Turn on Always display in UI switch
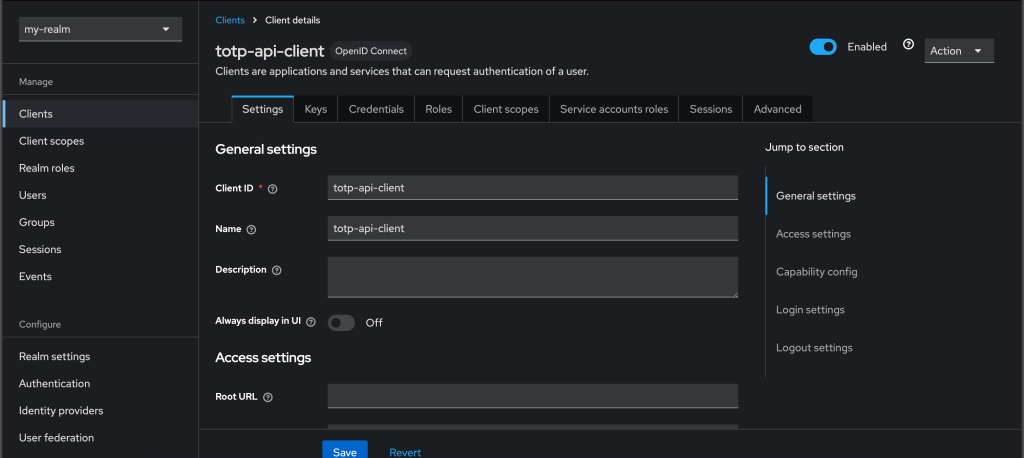Screen dimensions: 1024x458 click(x=341, y=323)
